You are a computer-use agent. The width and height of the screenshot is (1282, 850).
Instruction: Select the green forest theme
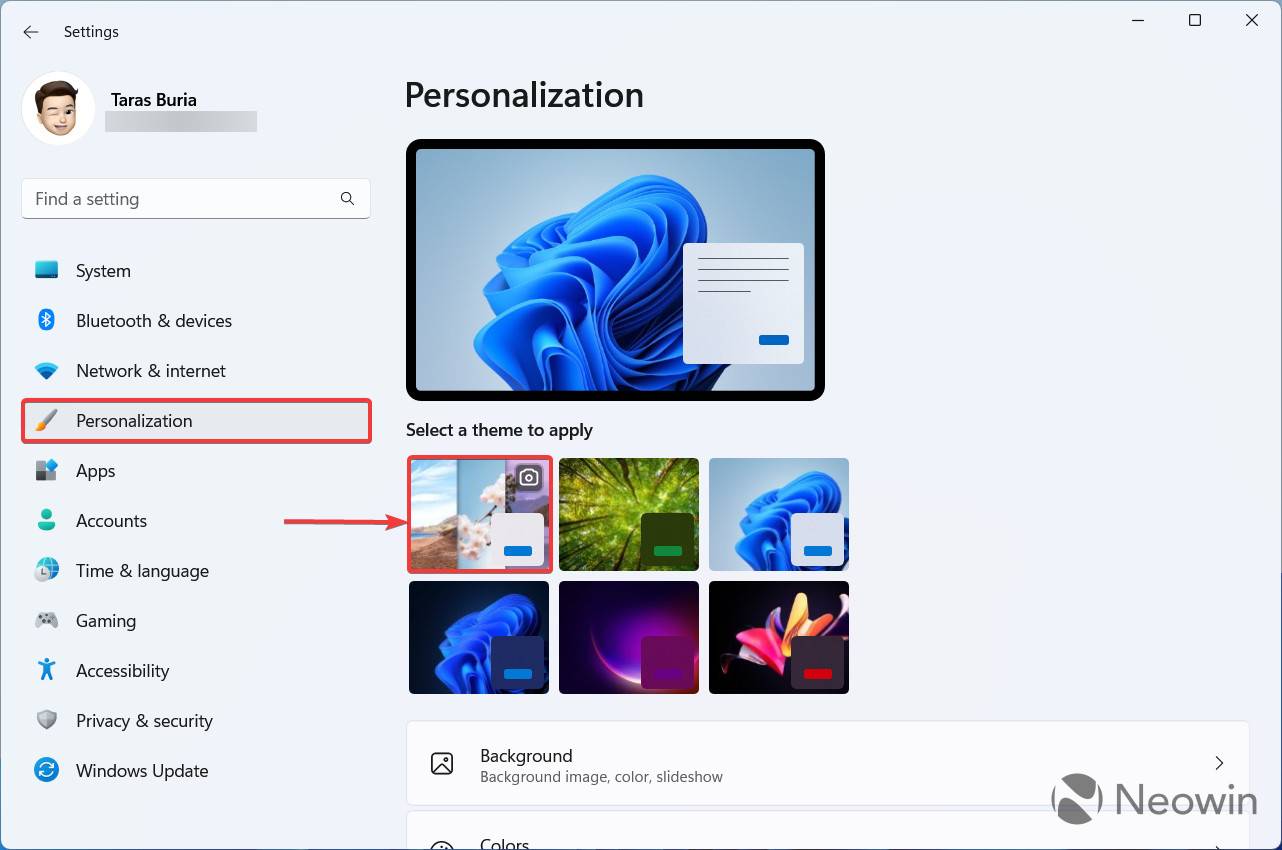coord(629,514)
